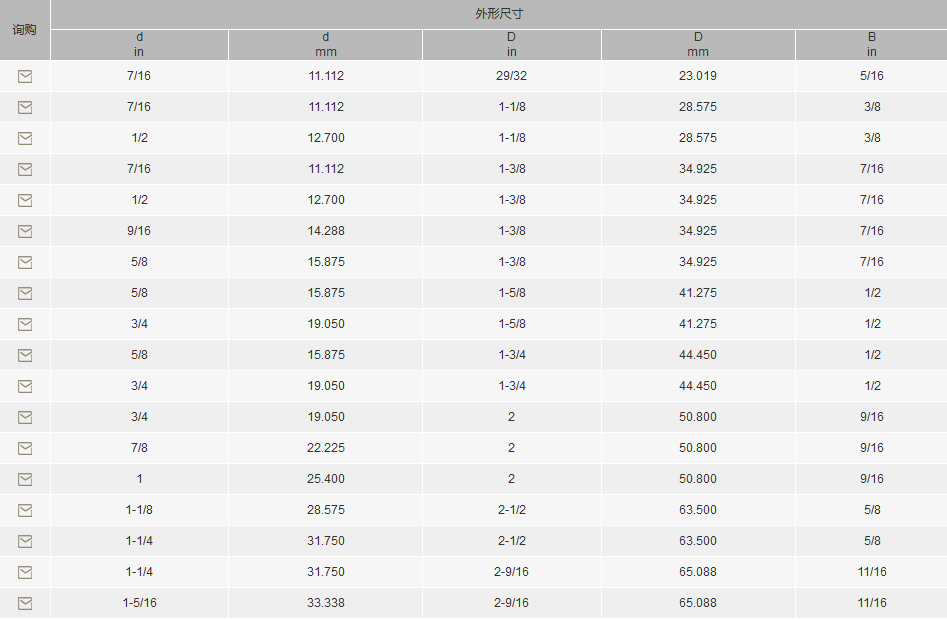This screenshot has width=947, height=621.
Task: Click the 询购 column header
Action: [x=25, y=30]
